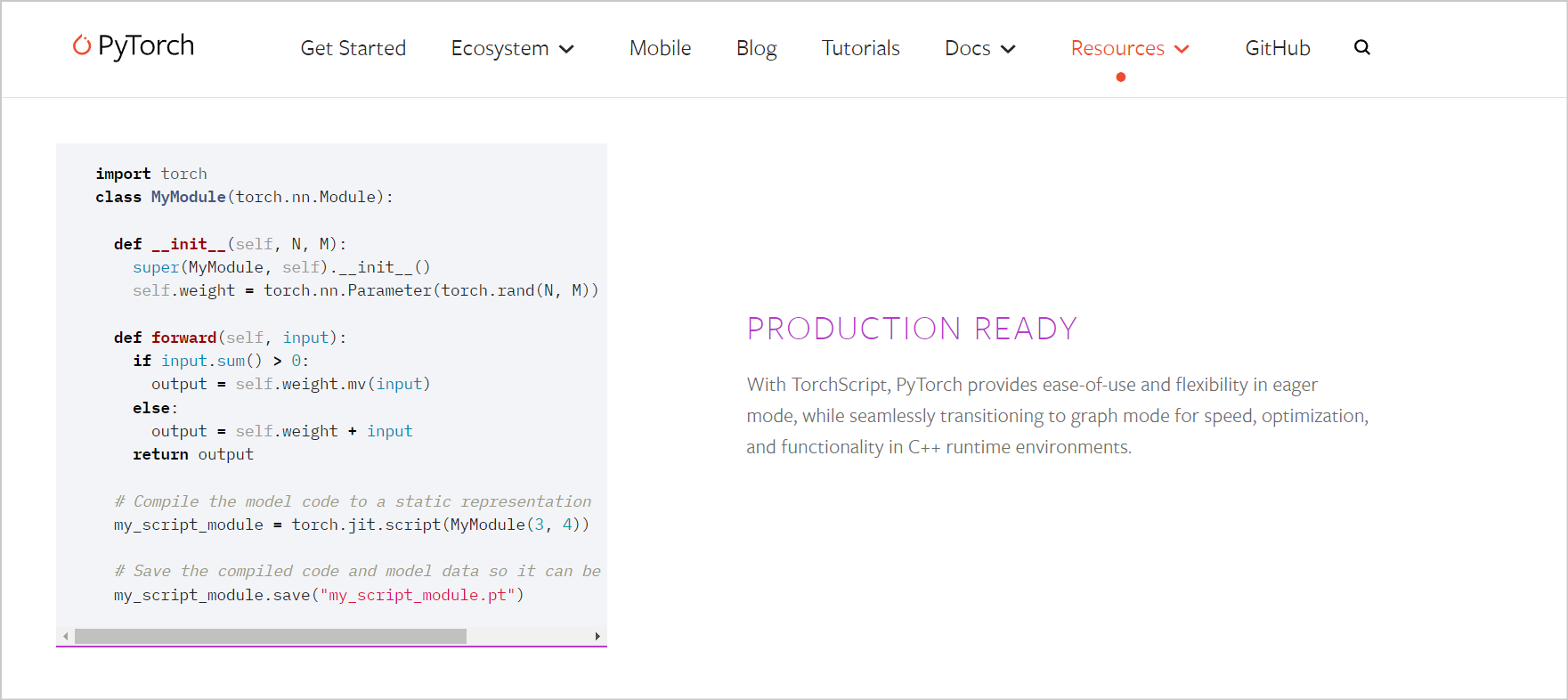Click the 'super(MyModule, self).__init__()' line
The height and width of the screenshot is (700, 1568).
[x=281, y=267]
